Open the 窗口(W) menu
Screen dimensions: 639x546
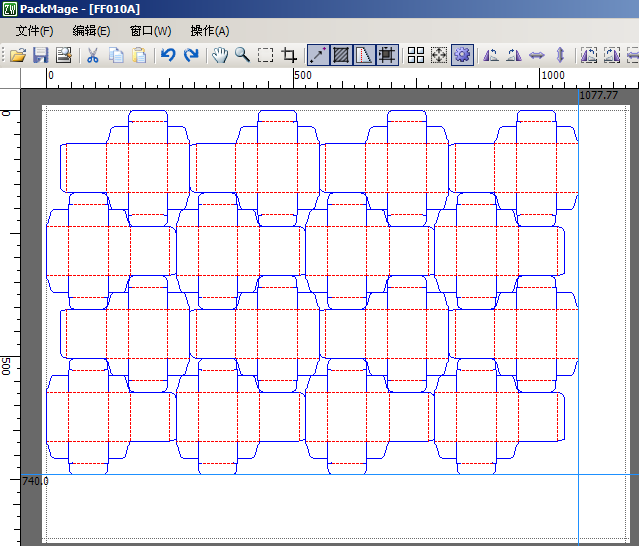pos(150,31)
